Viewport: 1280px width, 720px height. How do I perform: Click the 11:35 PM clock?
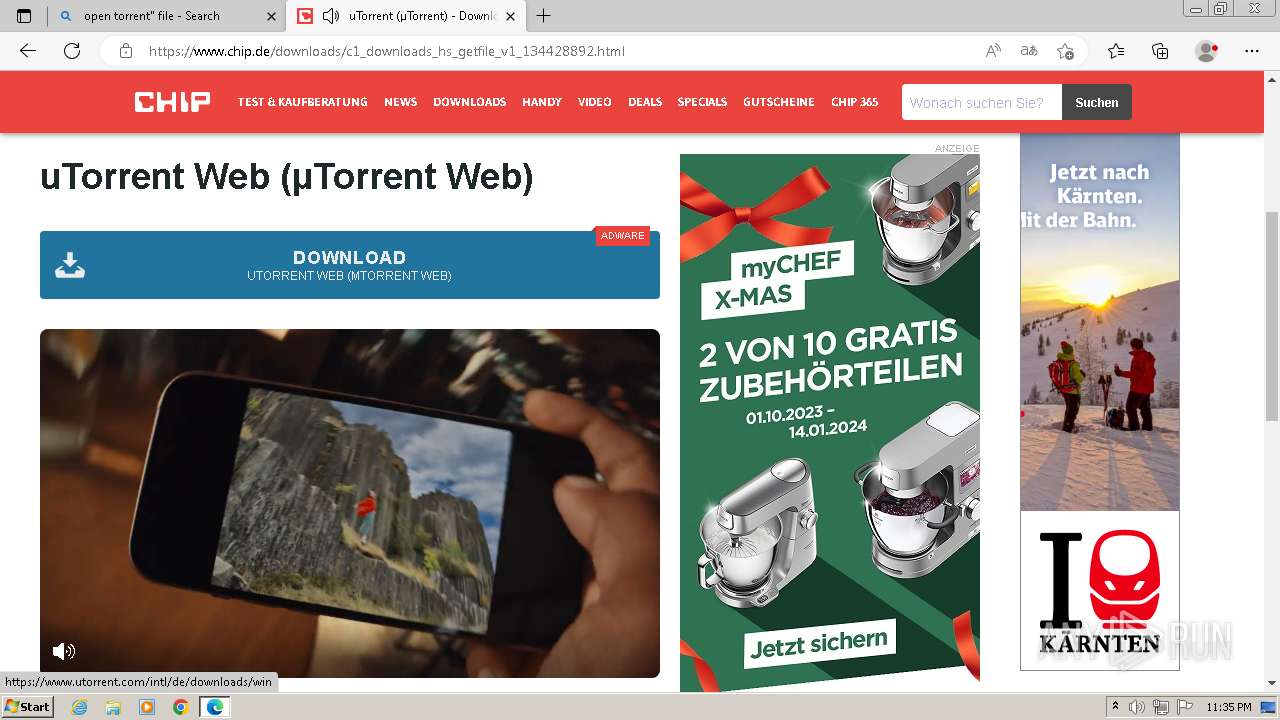pos(1229,707)
